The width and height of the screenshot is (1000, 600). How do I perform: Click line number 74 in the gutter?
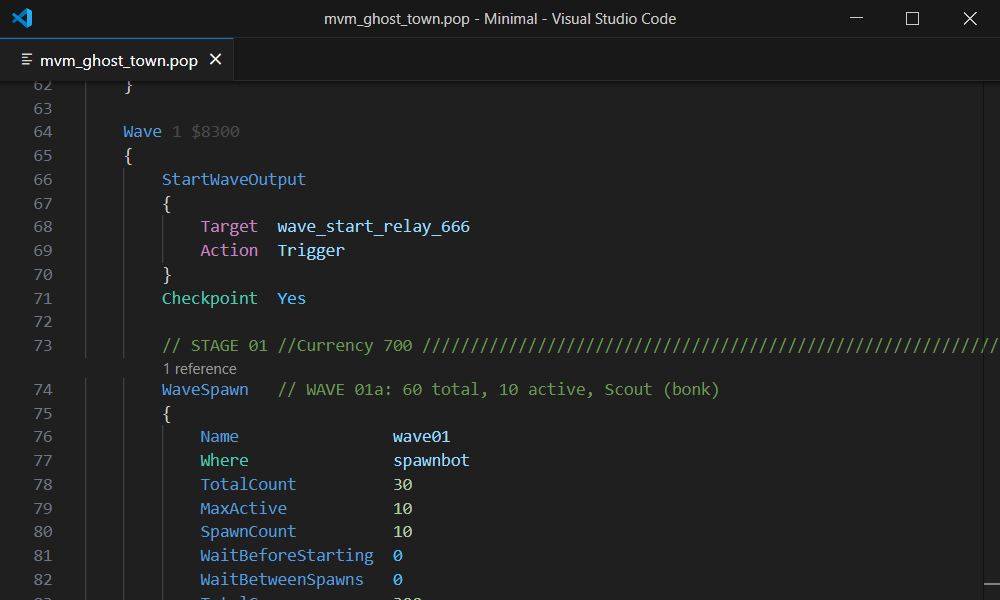42,390
